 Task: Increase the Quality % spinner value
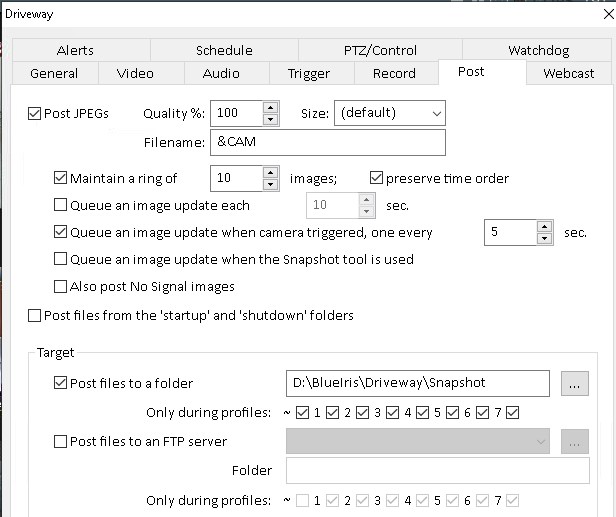click(271, 108)
